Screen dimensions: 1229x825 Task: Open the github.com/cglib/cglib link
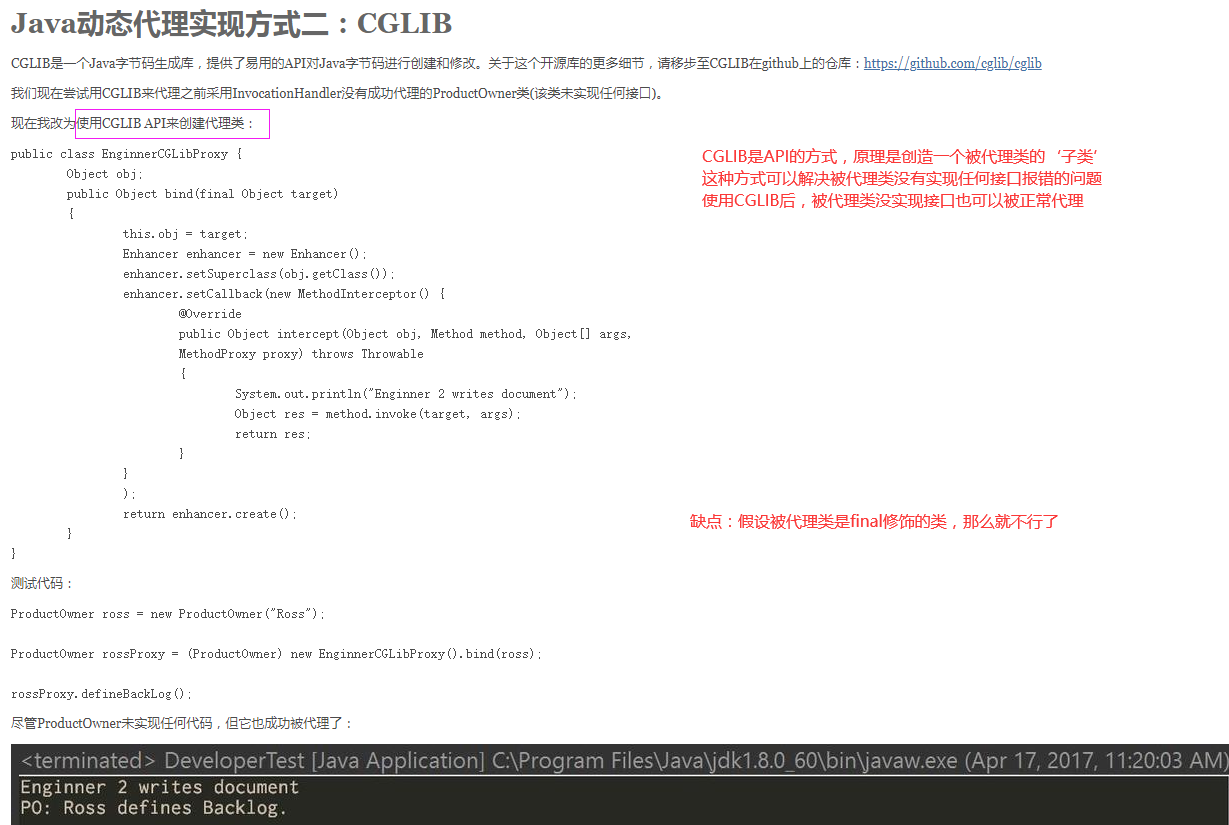(x=952, y=64)
